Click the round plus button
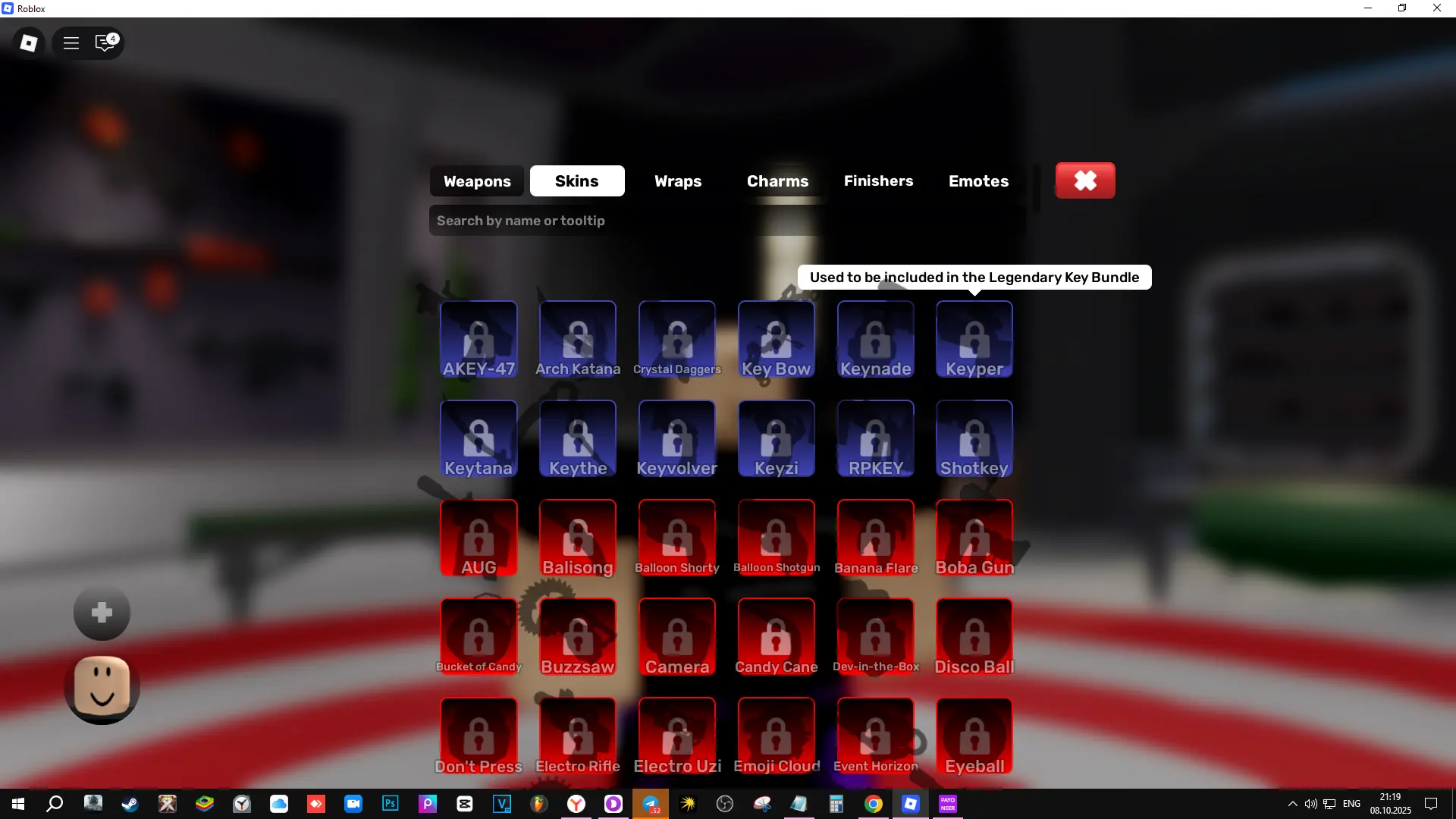The width and height of the screenshot is (1456, 819). (x=102, y=613)
